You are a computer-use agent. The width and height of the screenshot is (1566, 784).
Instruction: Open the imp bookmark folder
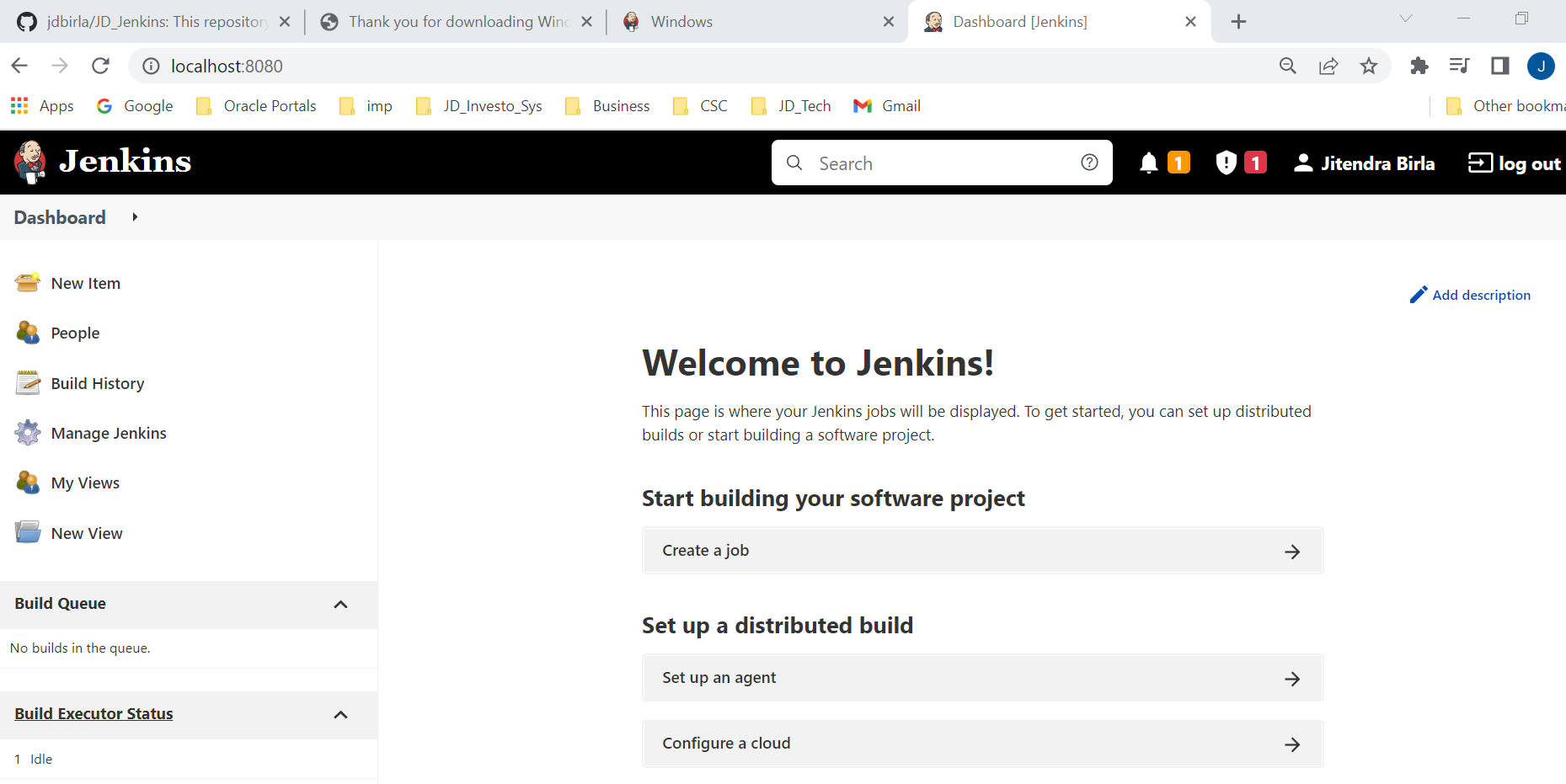tap(366, 106)
